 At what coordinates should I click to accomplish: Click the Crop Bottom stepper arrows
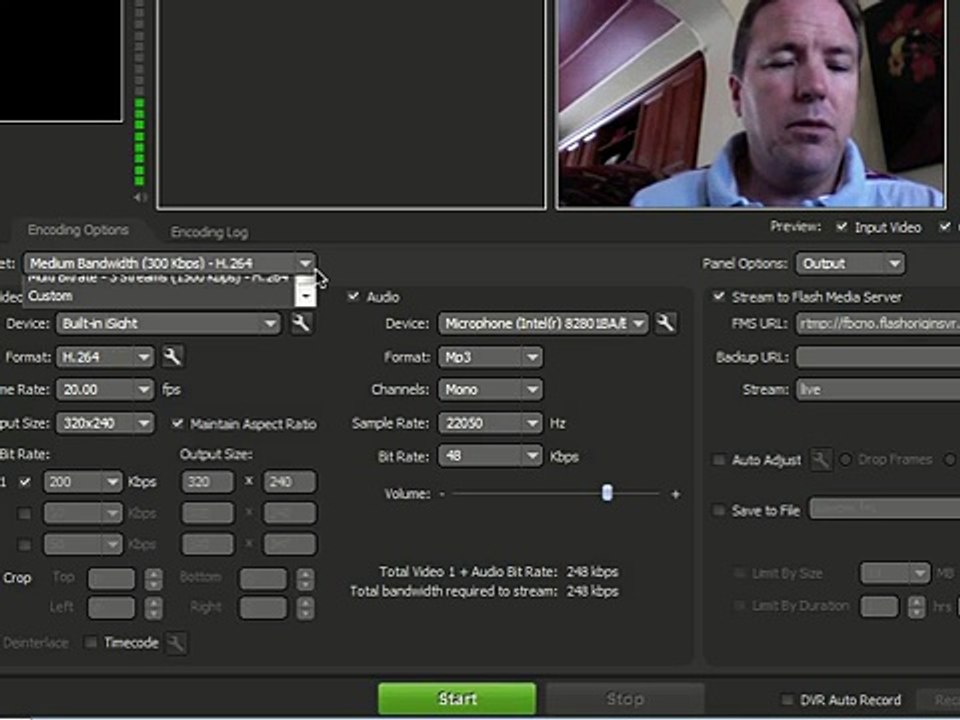[x=306, y=579]
